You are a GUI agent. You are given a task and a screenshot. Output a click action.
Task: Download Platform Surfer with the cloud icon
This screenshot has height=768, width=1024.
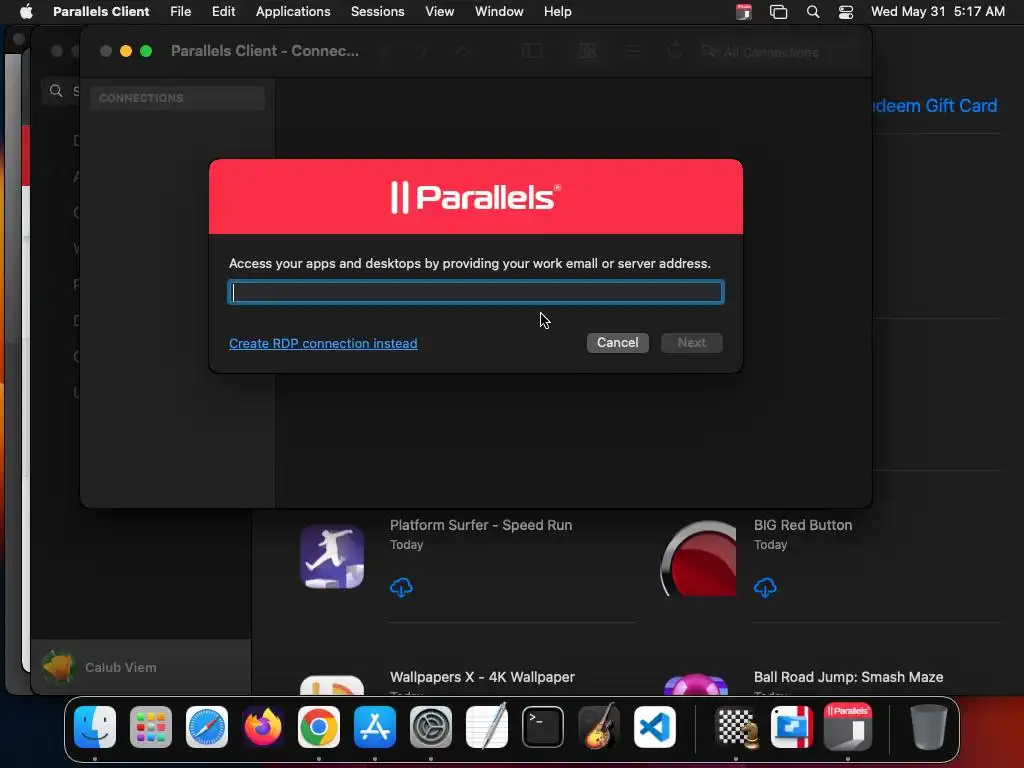tap(401, 587)
